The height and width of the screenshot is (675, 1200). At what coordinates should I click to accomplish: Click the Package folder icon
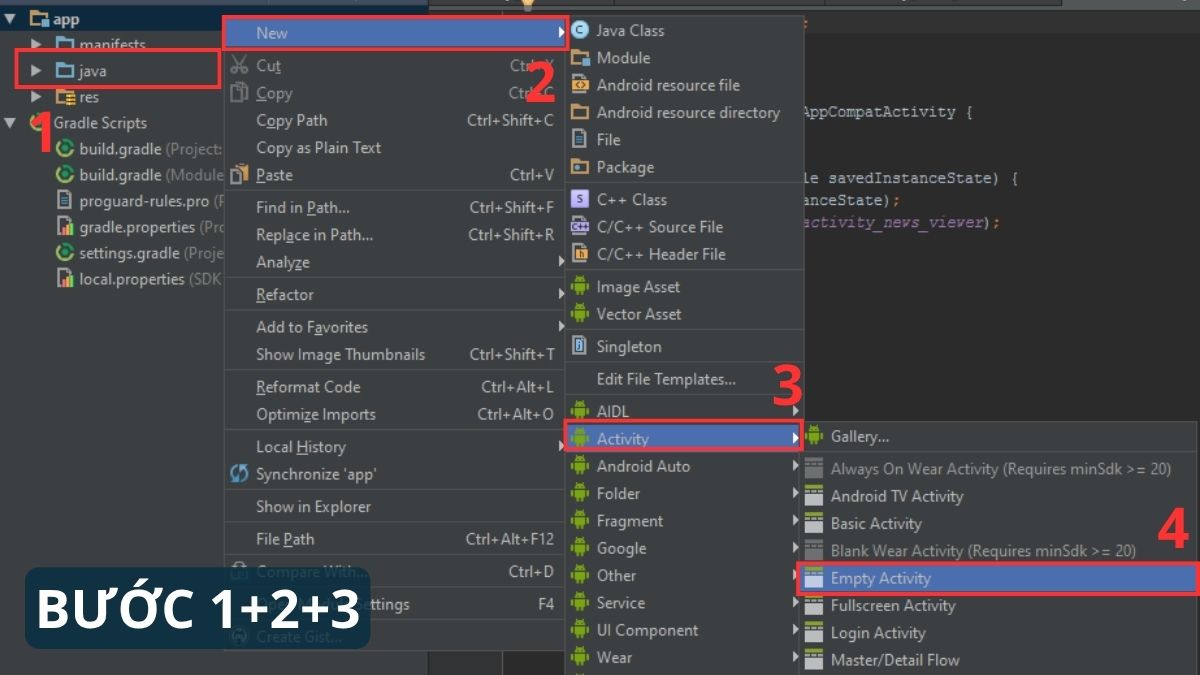[580, 167]
